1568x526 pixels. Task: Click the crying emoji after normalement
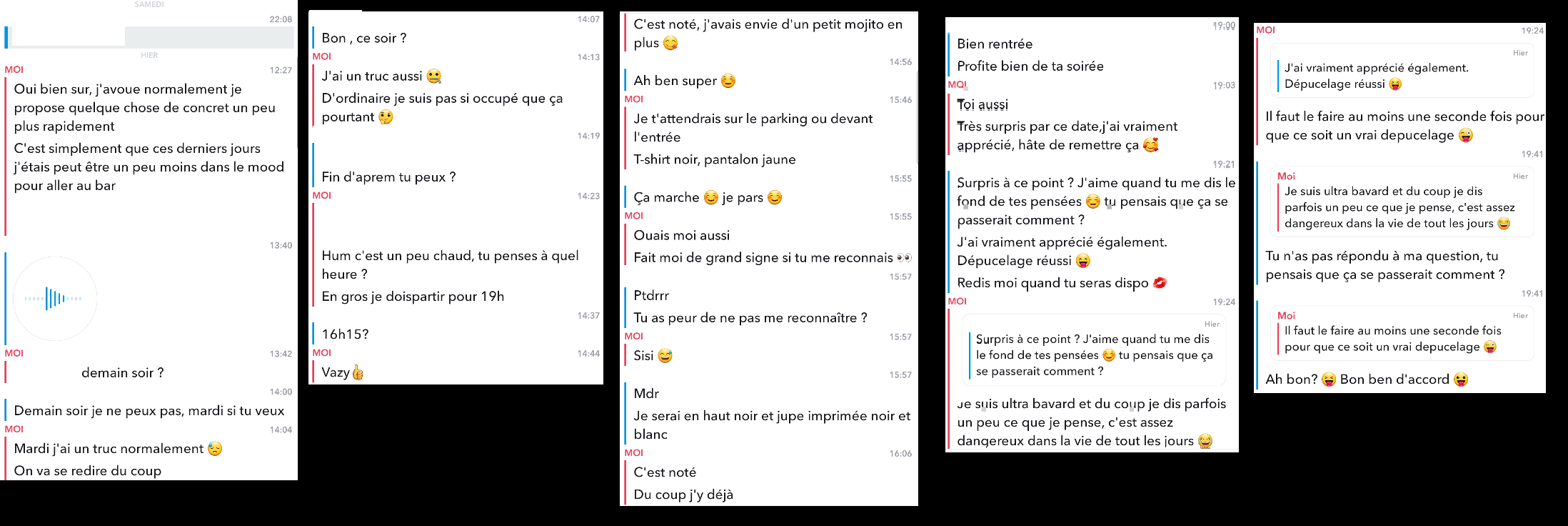215,449
